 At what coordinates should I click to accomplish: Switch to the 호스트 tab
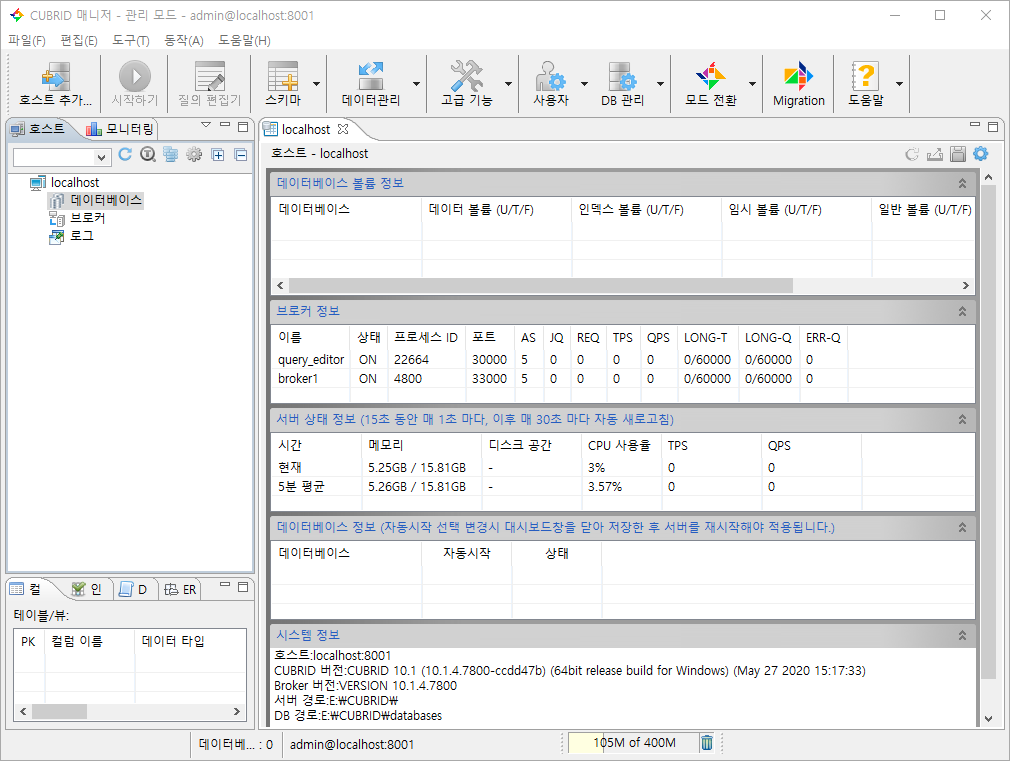(39, 129)
